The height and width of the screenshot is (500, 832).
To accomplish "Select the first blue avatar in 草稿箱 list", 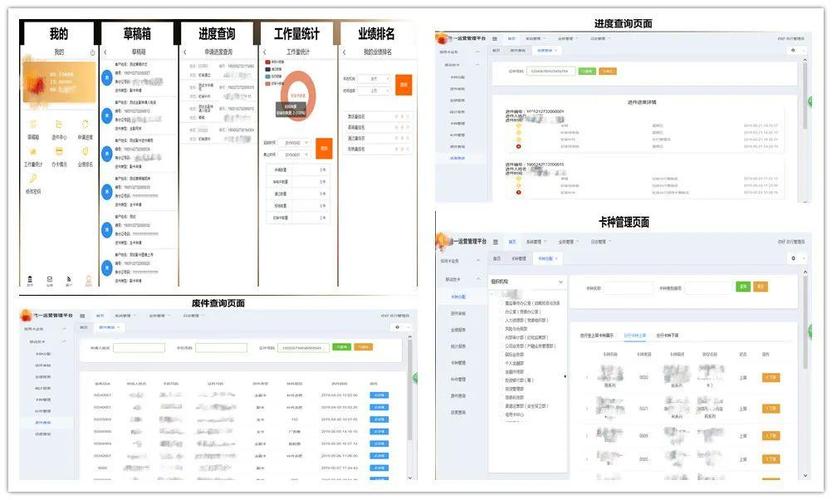I will (107, 77).
